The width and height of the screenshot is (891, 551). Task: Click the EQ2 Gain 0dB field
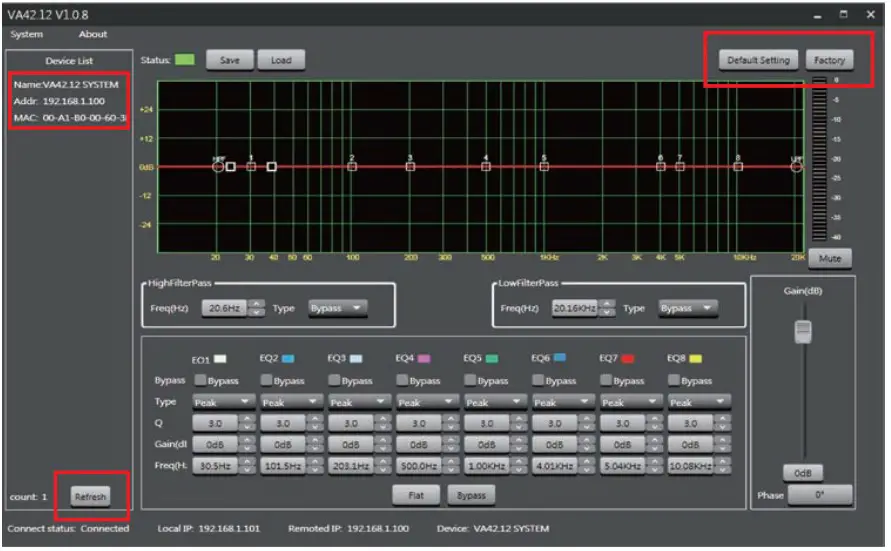(x=283, y=444)
